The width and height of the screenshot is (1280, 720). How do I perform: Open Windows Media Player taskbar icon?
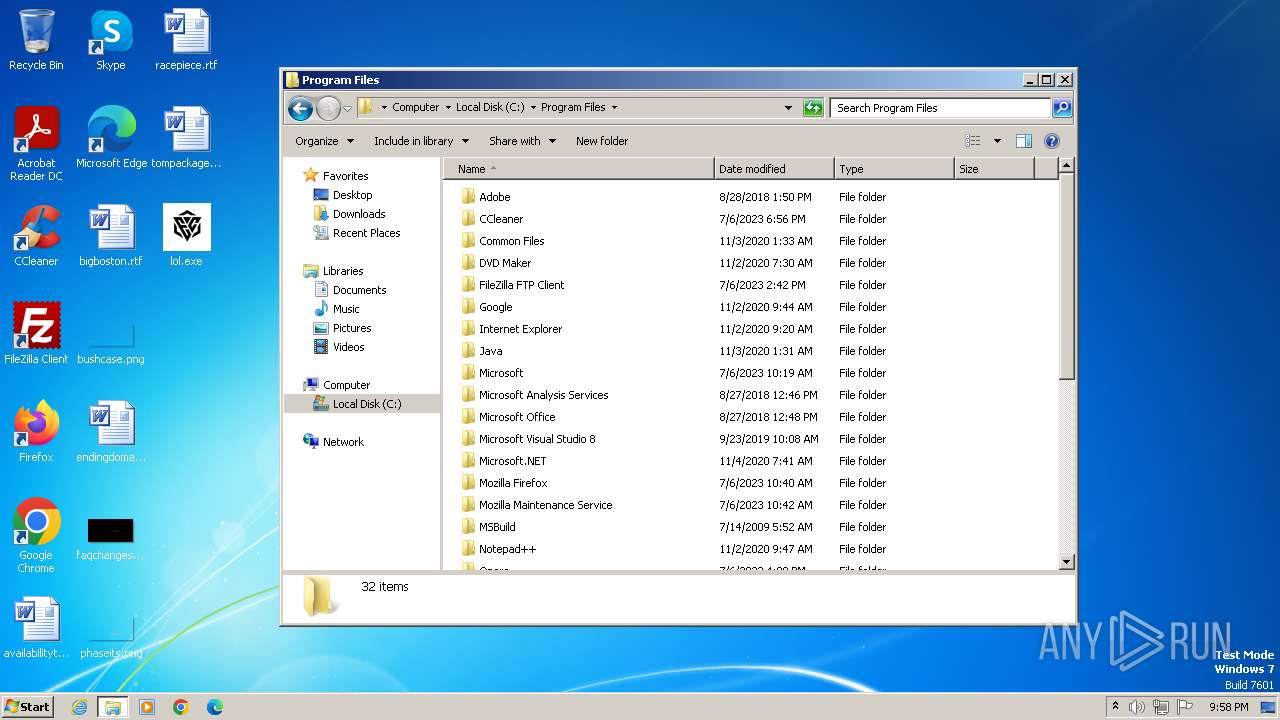[x=147, y=707]
